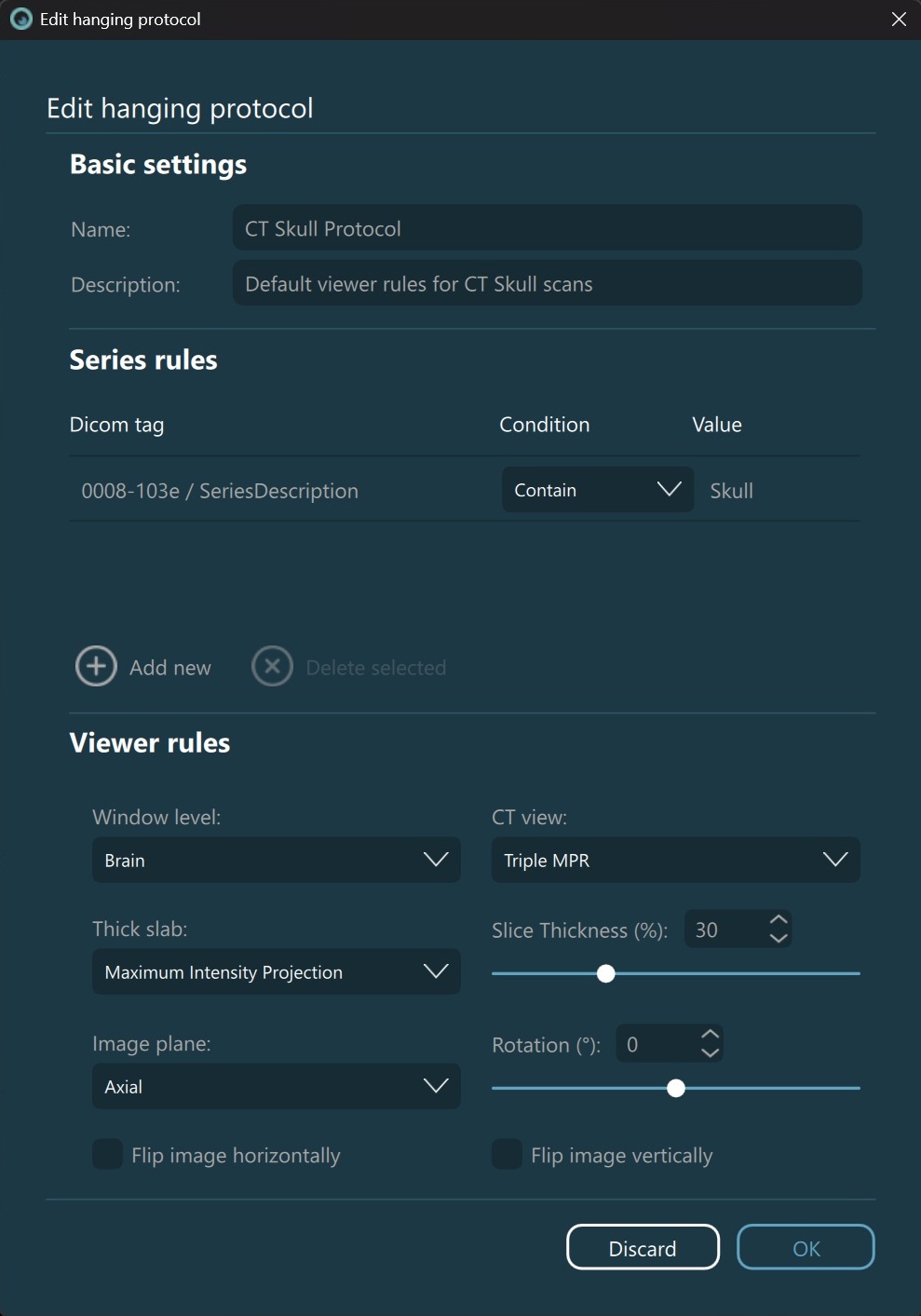Increase Slice Thickness with up arrow
The image size is (921, 1316).
tap(779, 920)
